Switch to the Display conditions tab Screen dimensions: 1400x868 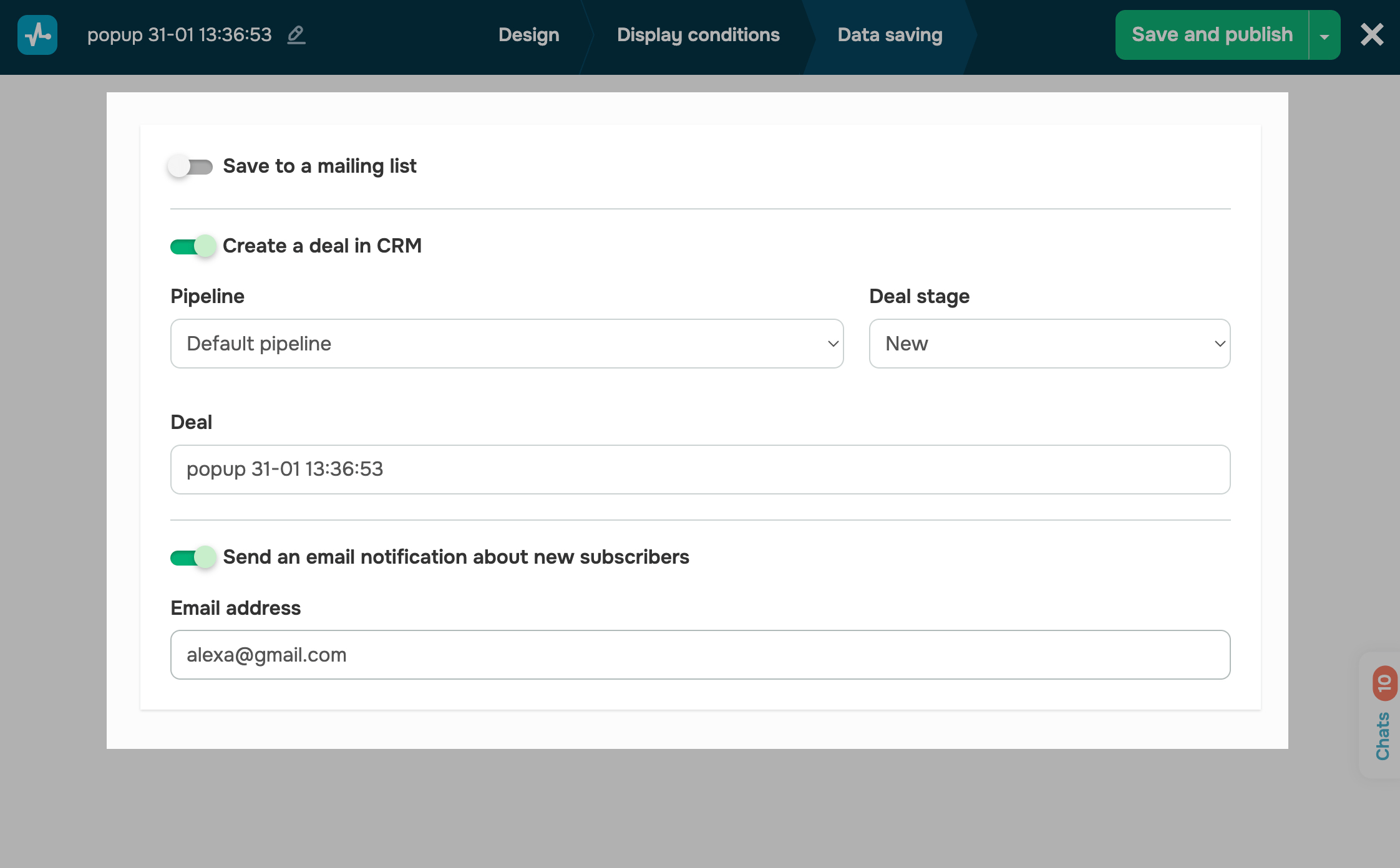[x=697, y=35]
